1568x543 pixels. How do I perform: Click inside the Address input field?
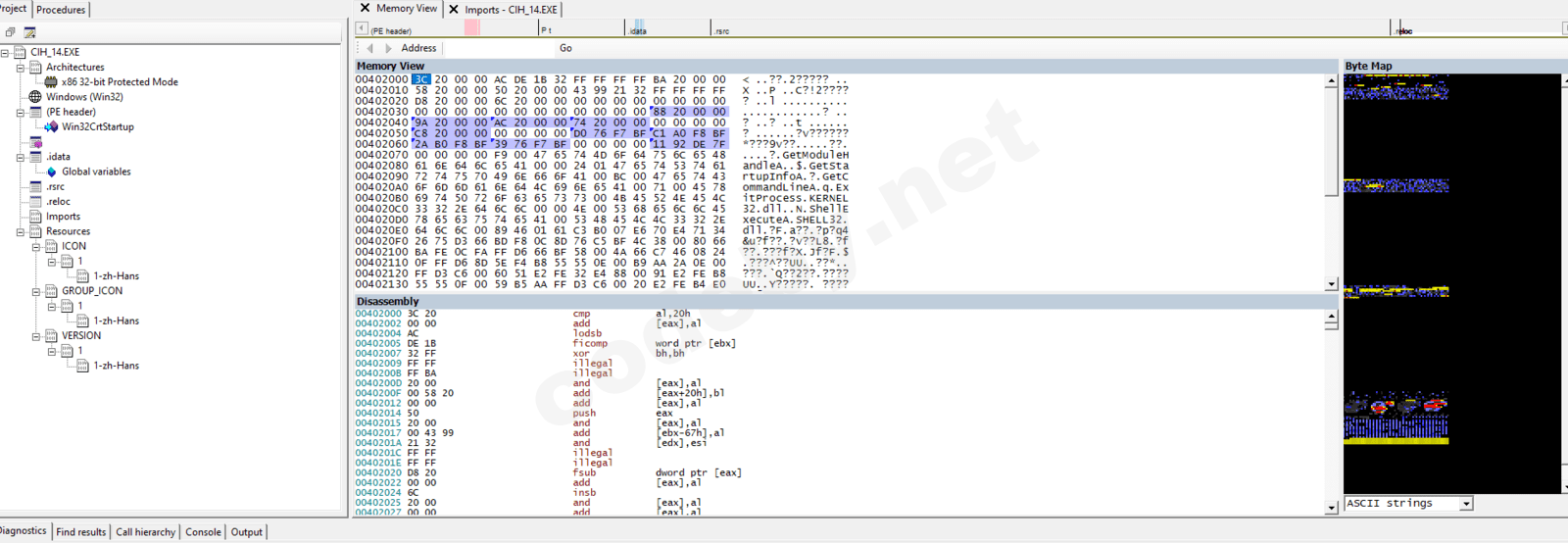coord(499,48)
